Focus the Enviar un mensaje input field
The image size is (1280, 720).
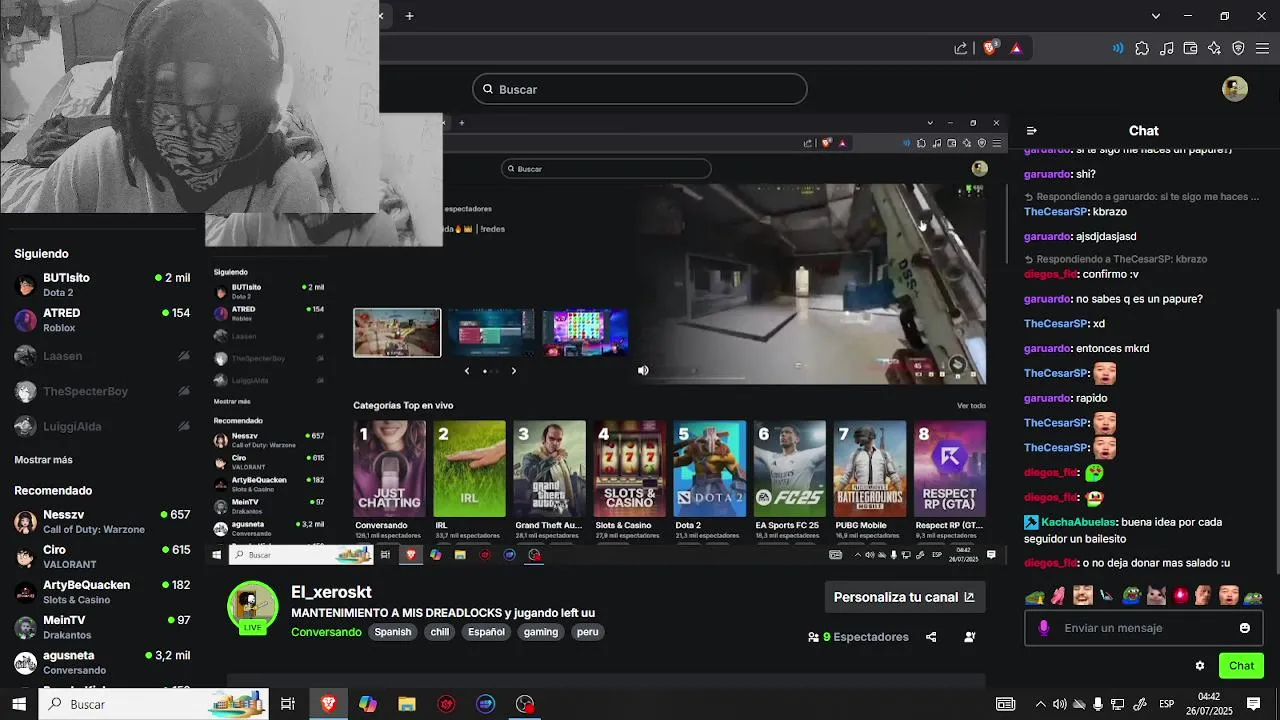coord(1143,628)
